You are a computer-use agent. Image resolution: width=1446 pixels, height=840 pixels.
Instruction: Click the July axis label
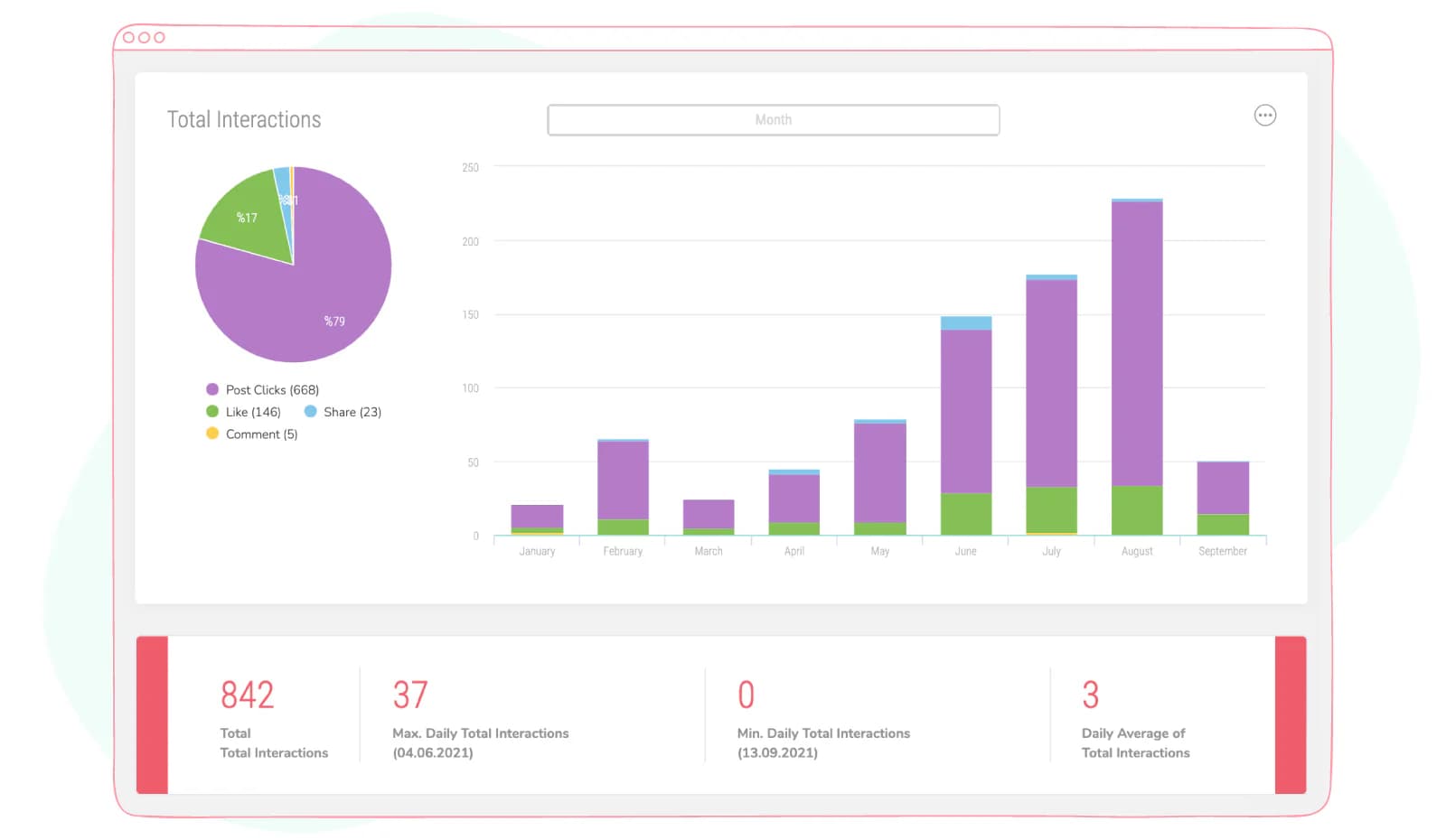point(1051,551)
